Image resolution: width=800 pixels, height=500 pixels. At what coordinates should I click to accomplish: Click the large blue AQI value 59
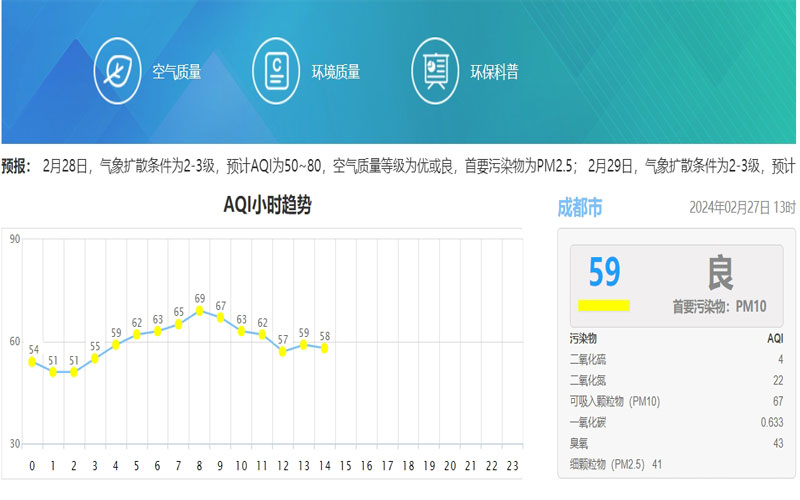(x=604, y=272)
